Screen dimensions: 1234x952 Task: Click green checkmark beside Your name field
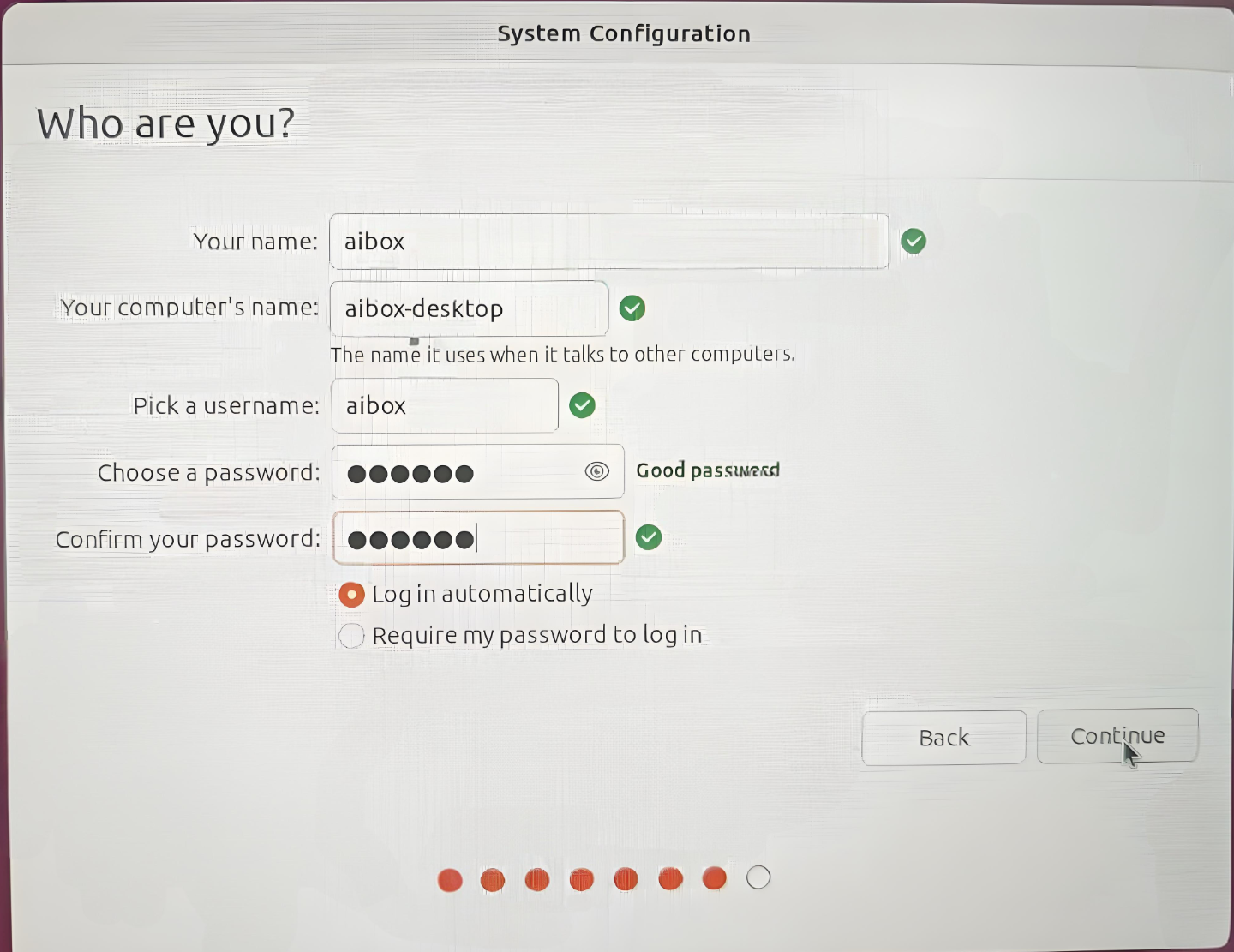(914, 242)
